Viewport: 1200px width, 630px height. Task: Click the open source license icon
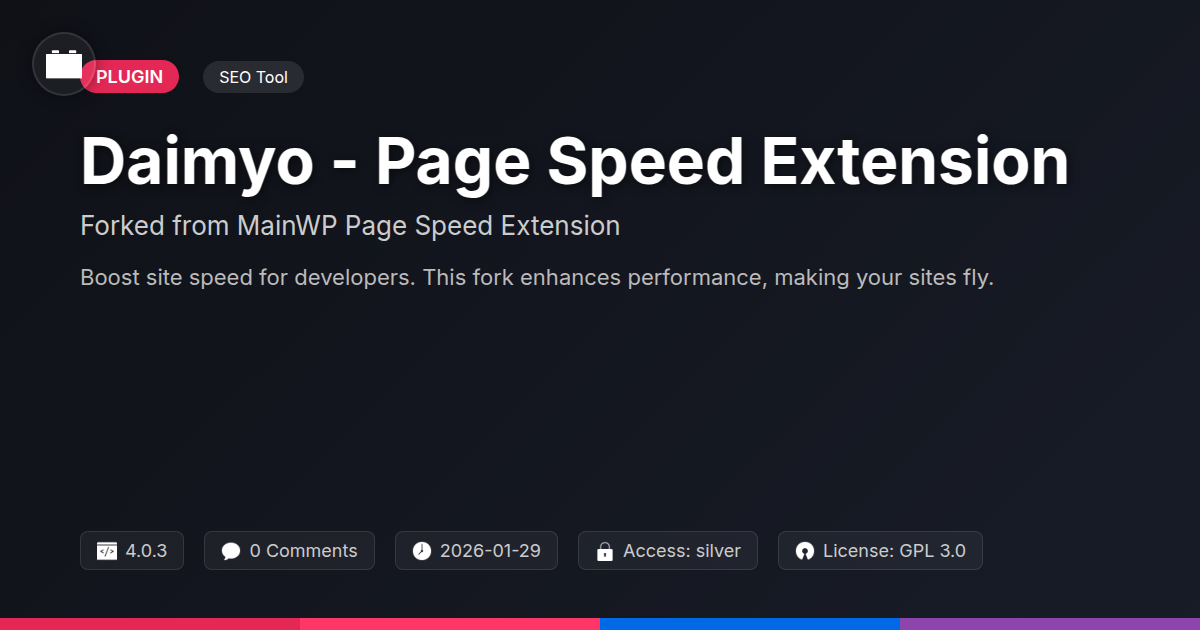click(805, 551)
